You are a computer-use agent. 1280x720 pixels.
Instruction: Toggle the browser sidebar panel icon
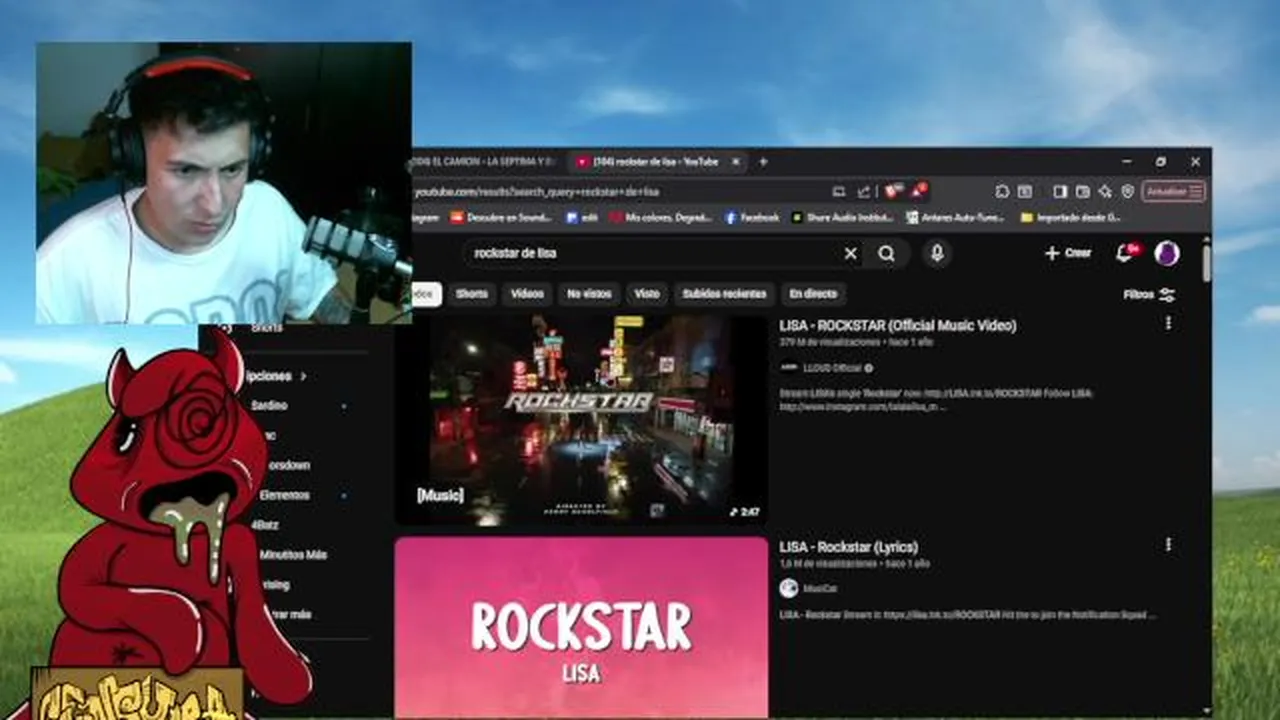tap(1060, 191)
